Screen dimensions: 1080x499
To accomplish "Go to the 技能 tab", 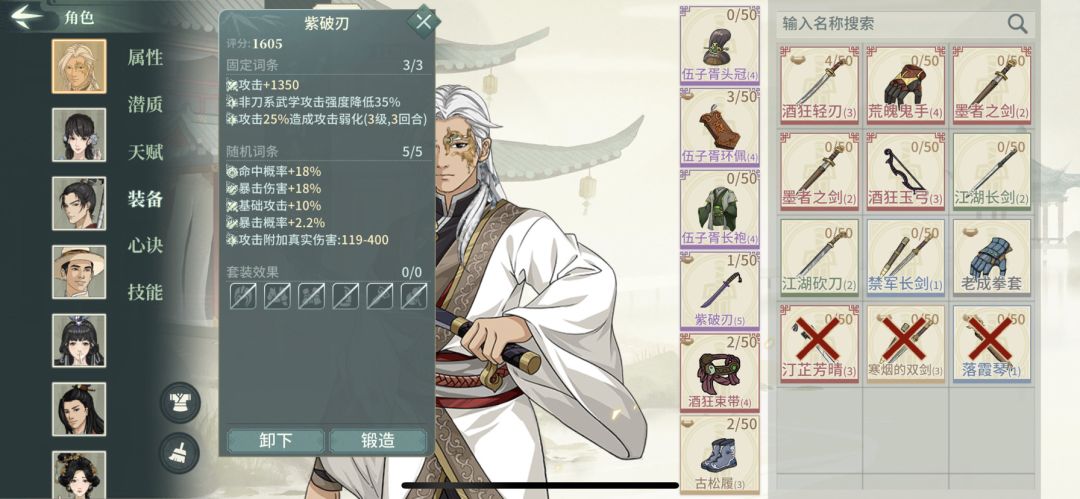I will pyautogui.click(x=145, y=292).
